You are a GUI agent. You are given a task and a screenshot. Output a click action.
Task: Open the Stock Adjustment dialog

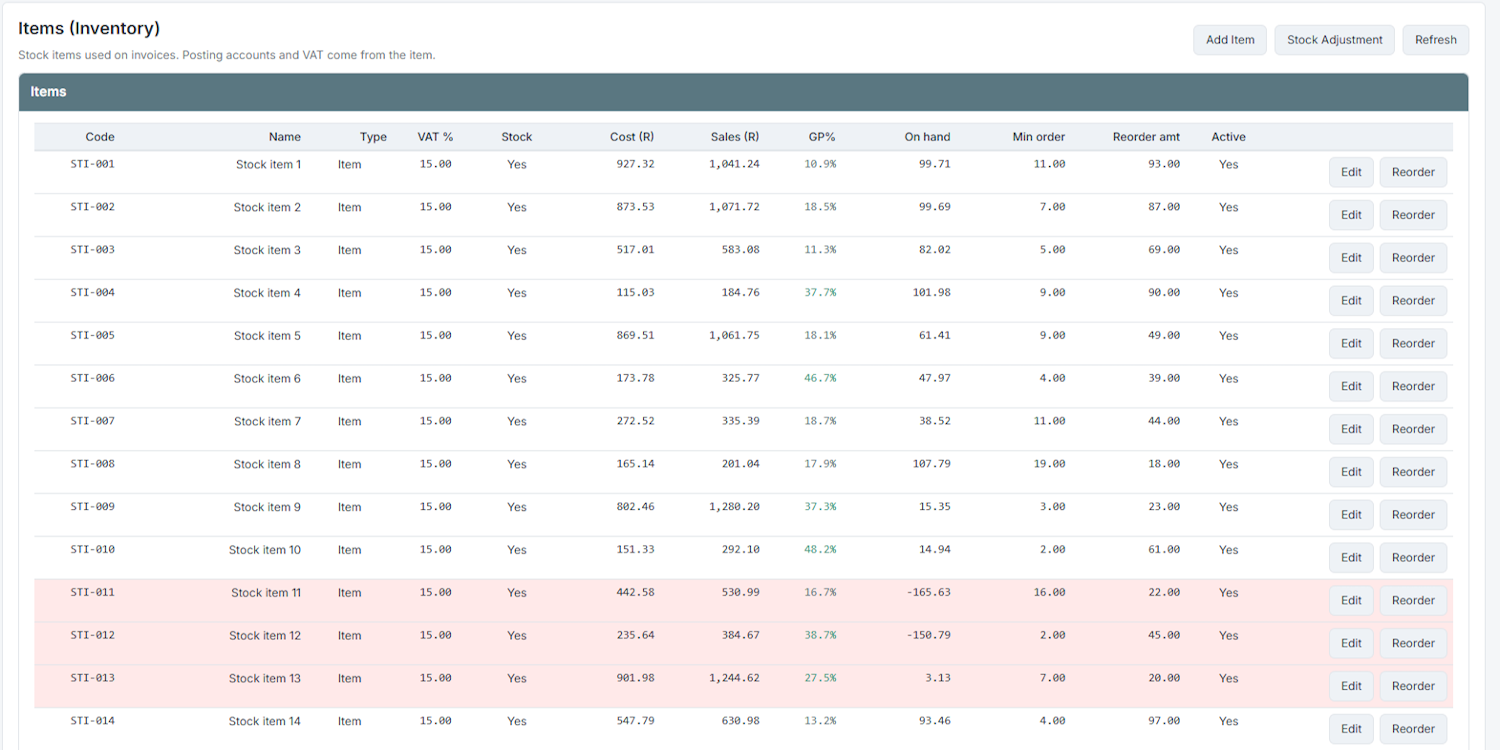1334,40
